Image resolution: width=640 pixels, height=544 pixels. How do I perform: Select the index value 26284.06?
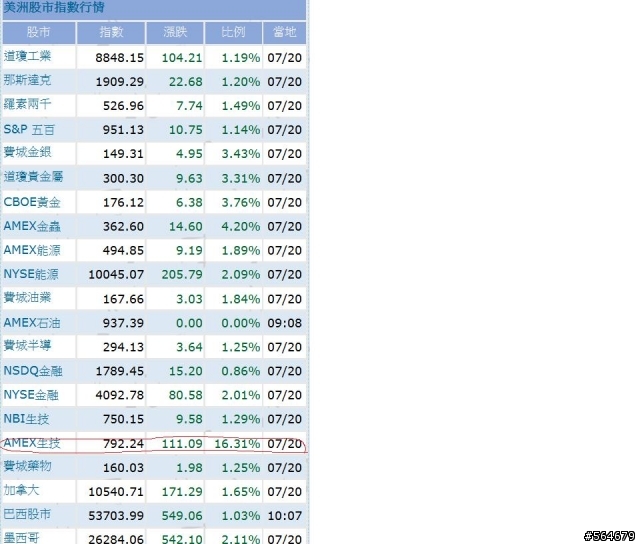coord(116,539)
